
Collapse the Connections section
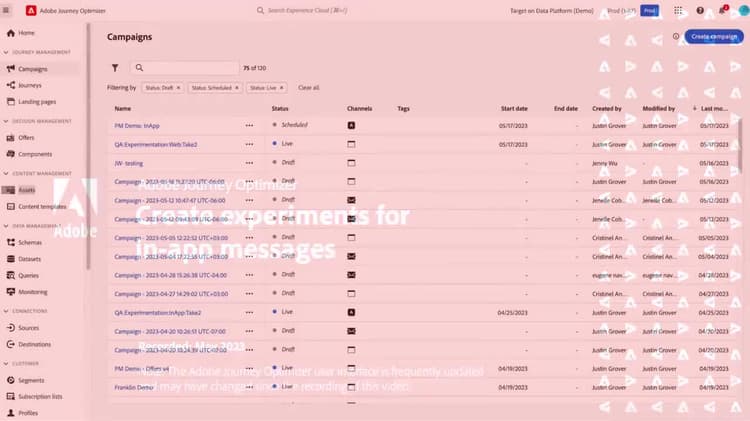6,311
